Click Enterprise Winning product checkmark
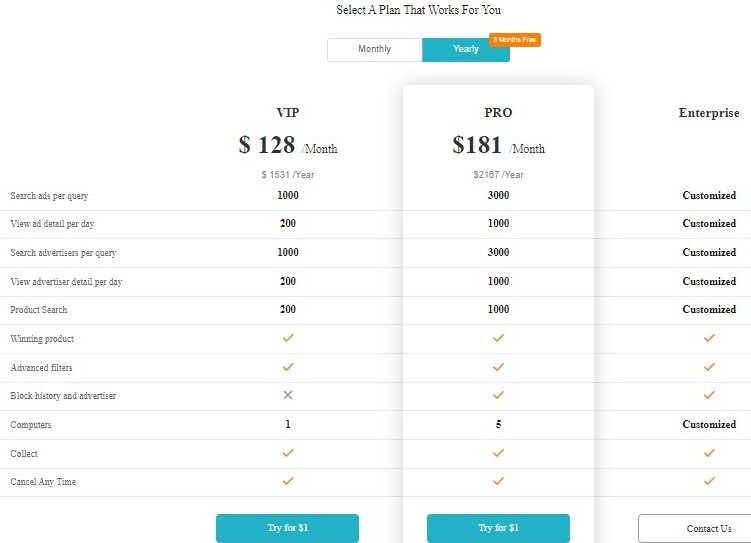The image size is (751, 543). tap(709, 338)
